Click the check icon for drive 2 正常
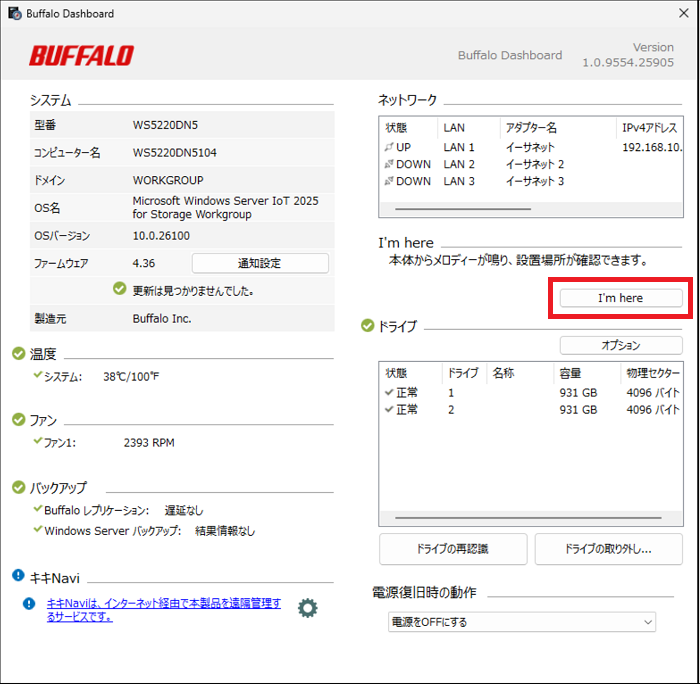Screen dimensions: 700x684 point(389,409)
